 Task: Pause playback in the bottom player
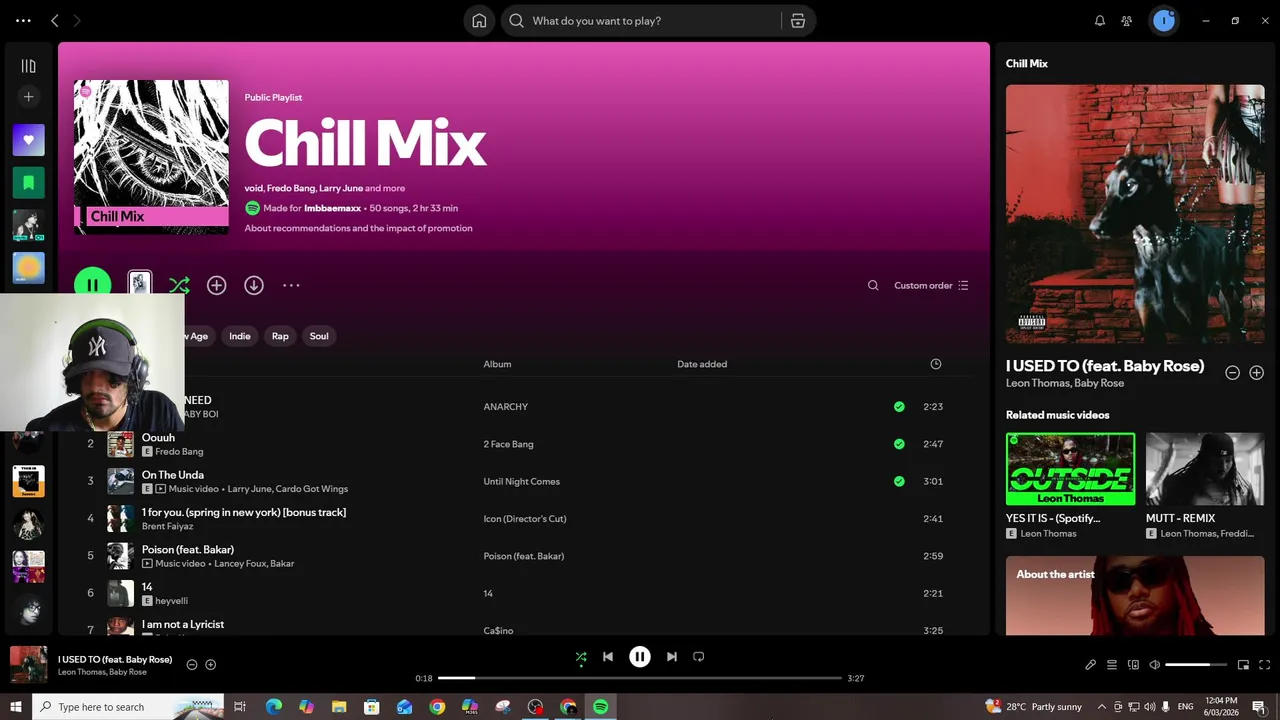click(x=640, y=657)
